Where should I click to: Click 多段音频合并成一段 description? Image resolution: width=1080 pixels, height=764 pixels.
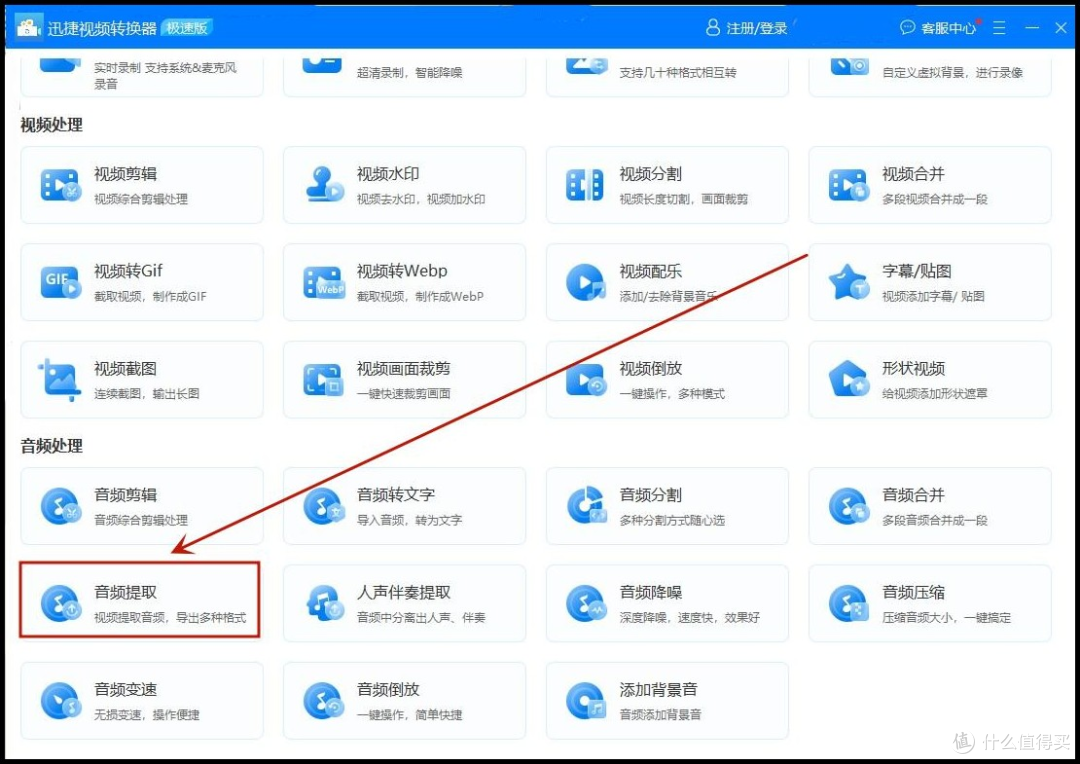tap(935, 520)
